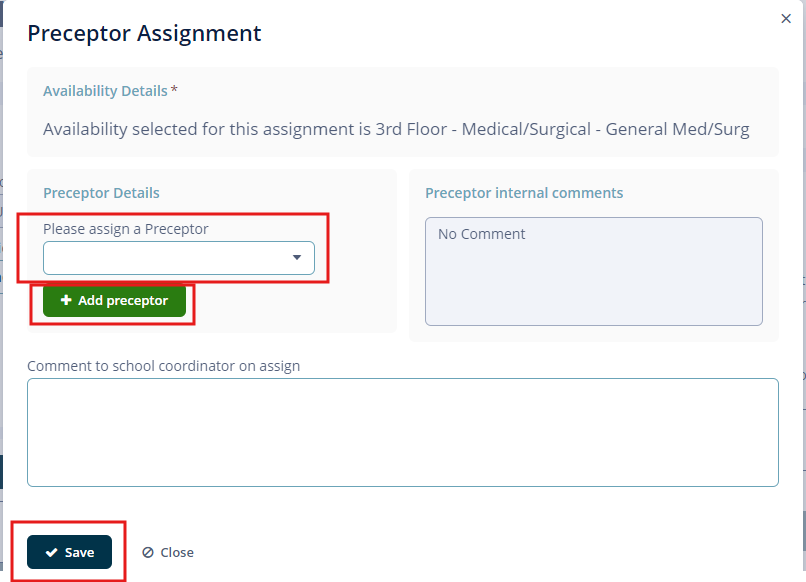Click the dropdown caret in preceptor selector
The image size is (806, 582).
(297, 258)
